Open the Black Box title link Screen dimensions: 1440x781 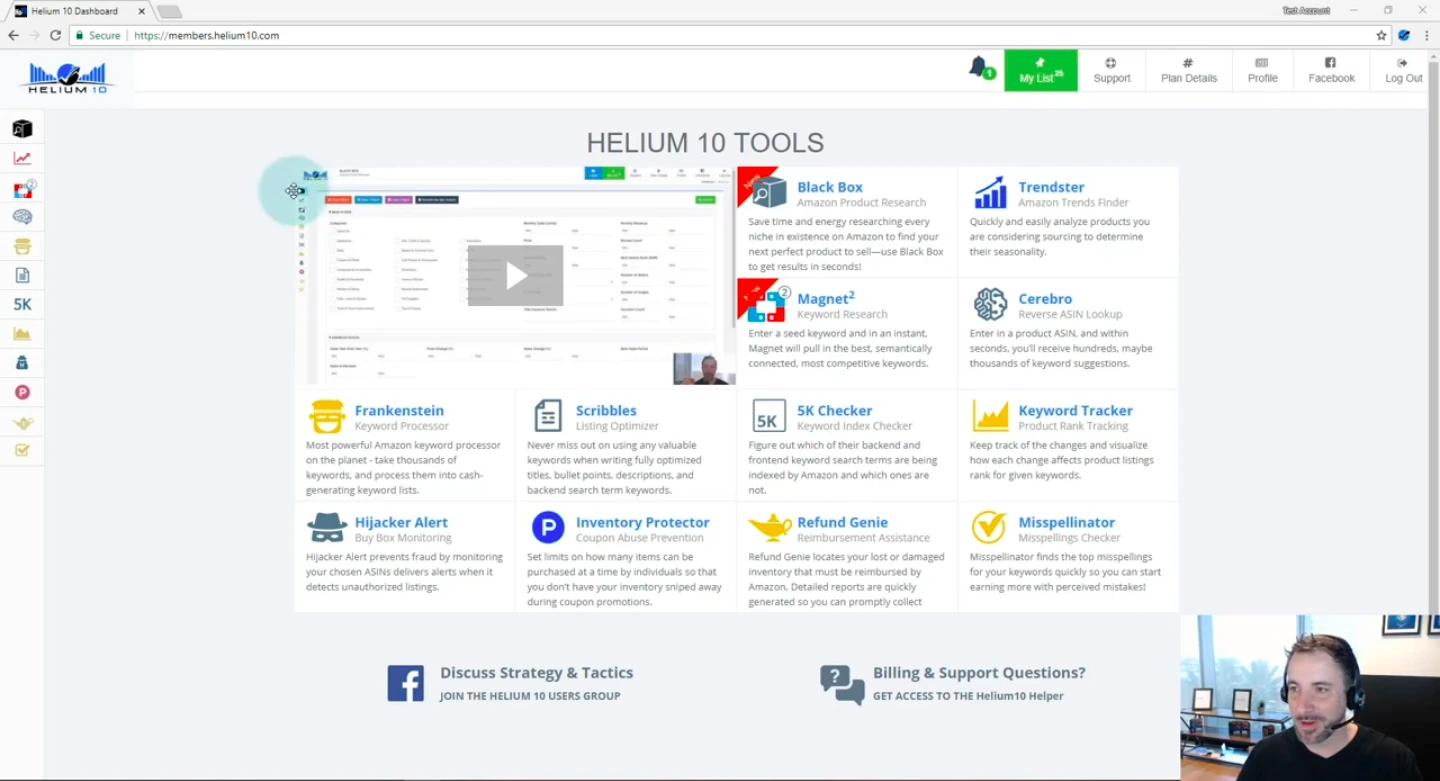(829, 187)
